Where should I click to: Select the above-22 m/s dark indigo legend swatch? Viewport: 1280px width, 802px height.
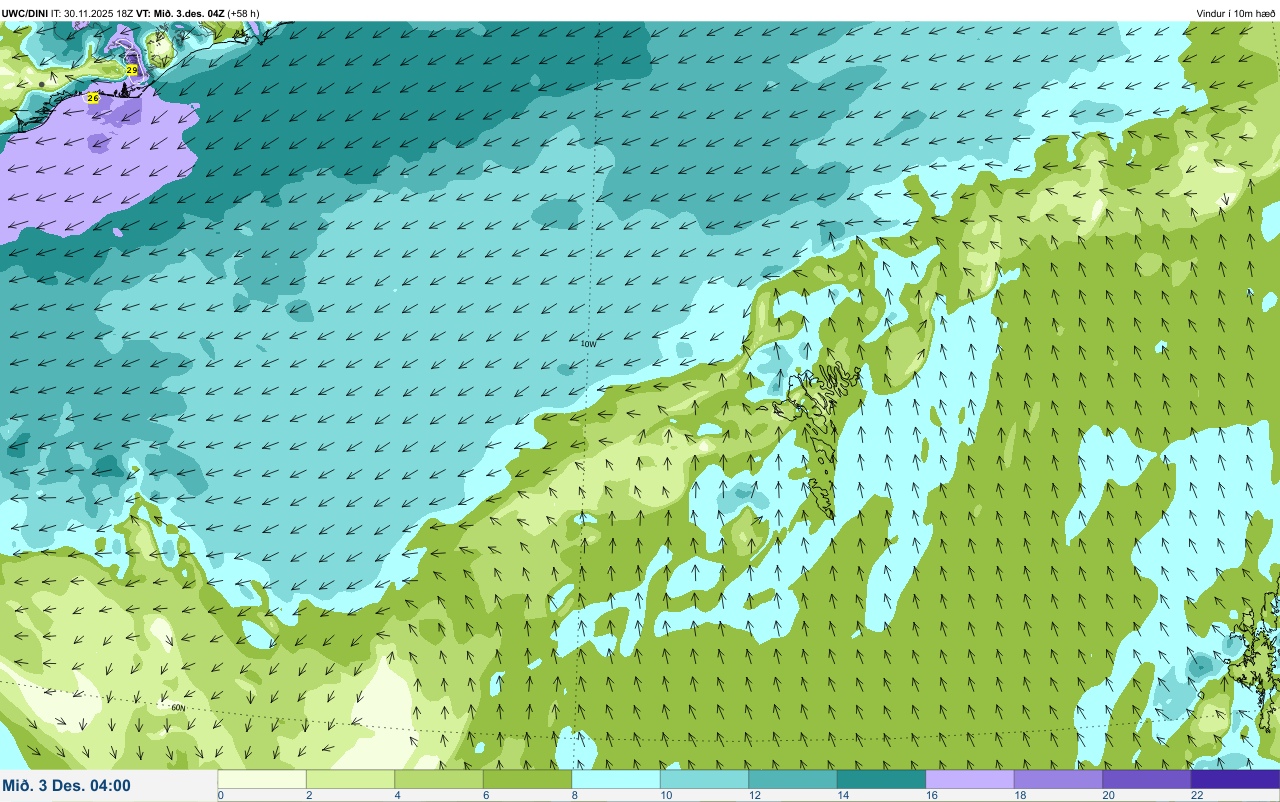pos(1235,779)
